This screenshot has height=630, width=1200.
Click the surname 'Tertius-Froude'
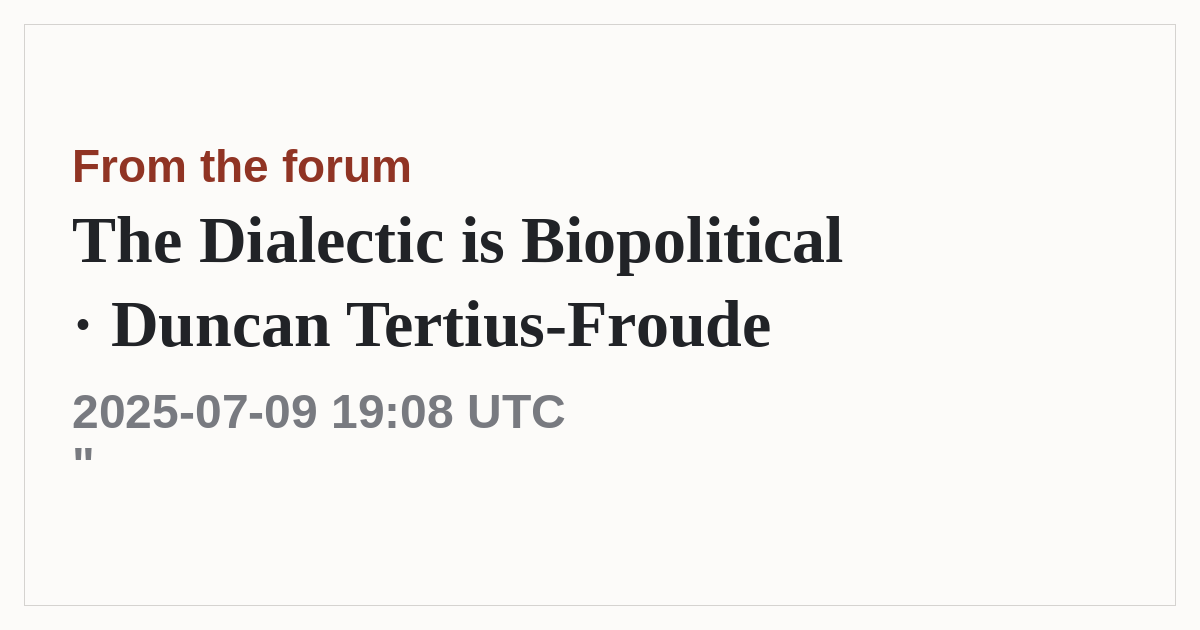tap(558, 325)
